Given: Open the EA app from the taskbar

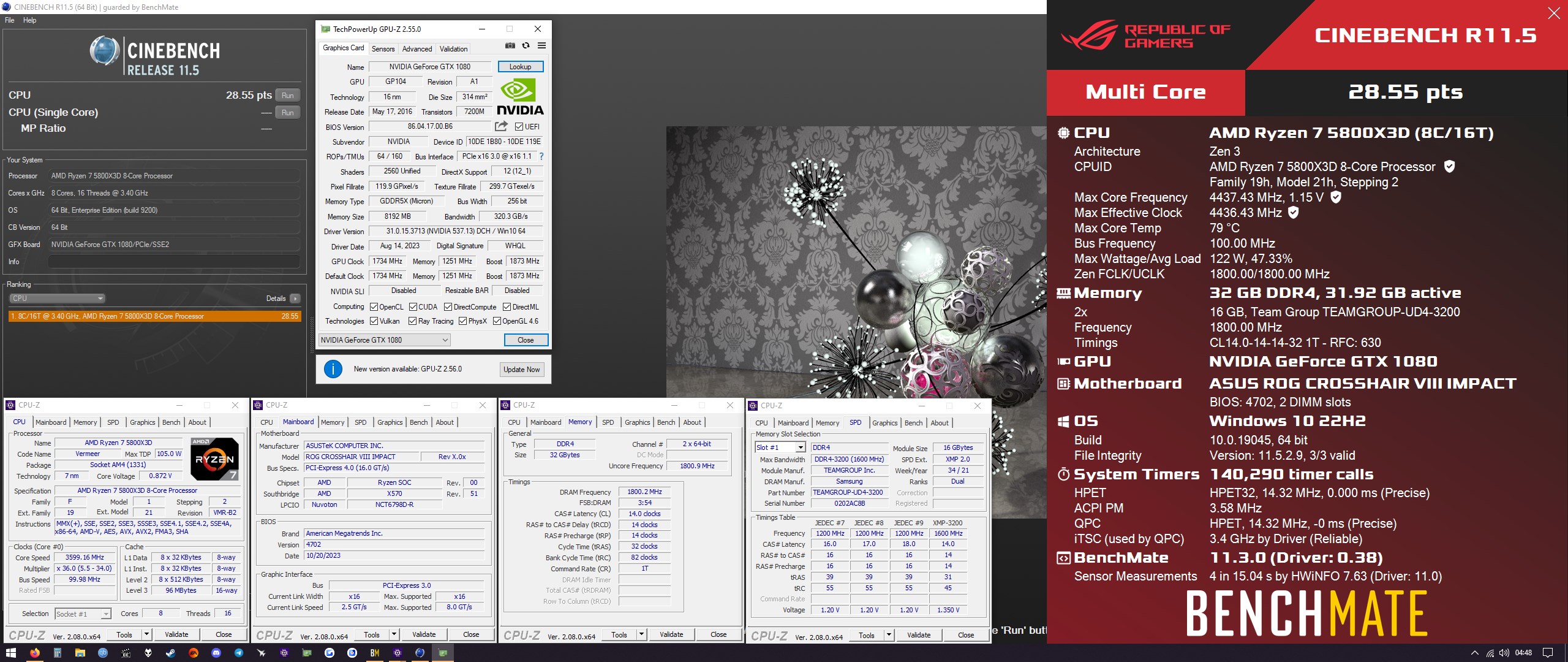Looking at the screenshot, I should tap(193, 653).
